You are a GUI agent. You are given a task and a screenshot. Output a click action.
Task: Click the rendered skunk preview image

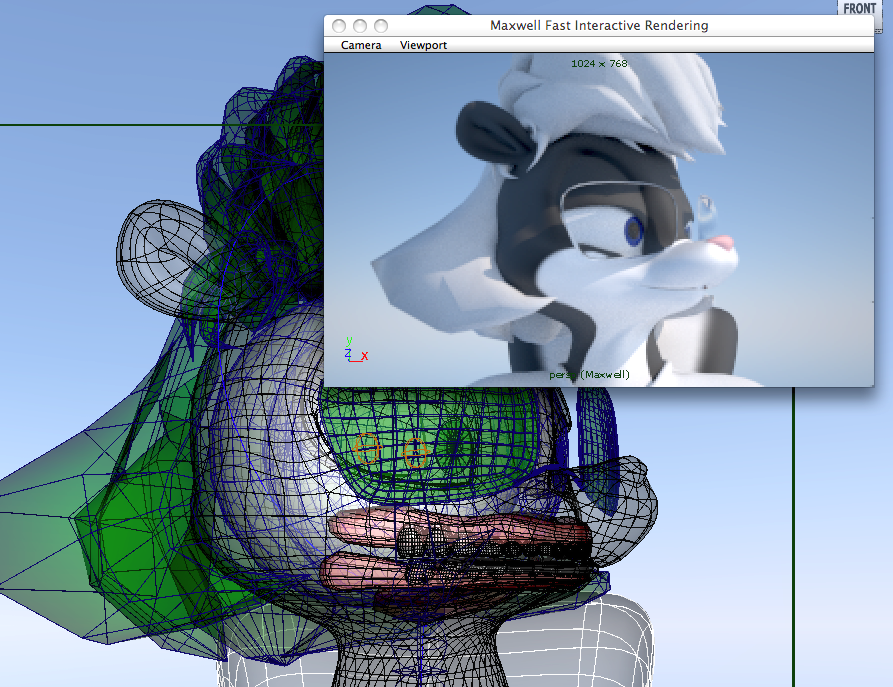pos(599,220)
